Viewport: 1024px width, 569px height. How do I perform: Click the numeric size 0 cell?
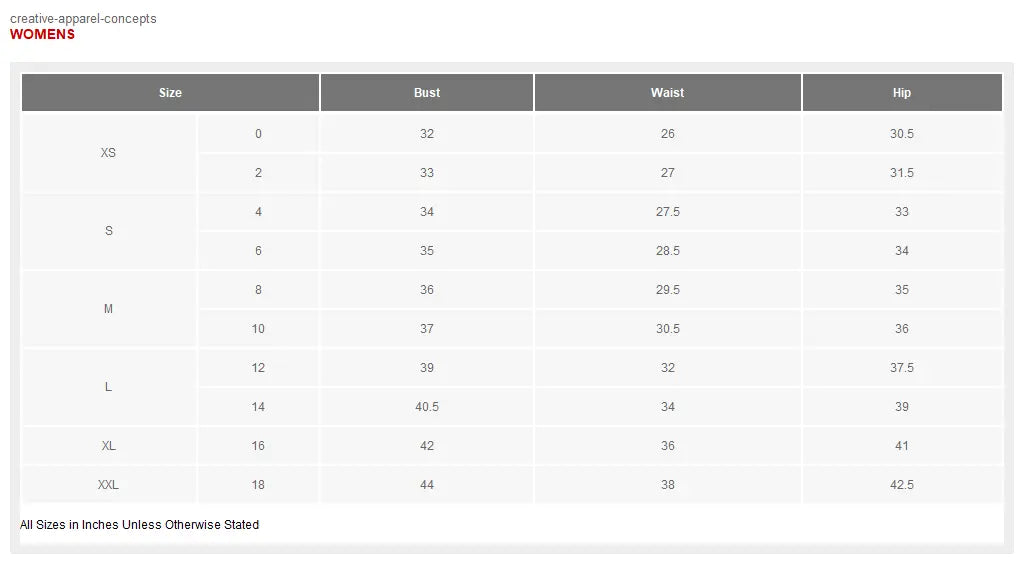pos(258,134)
